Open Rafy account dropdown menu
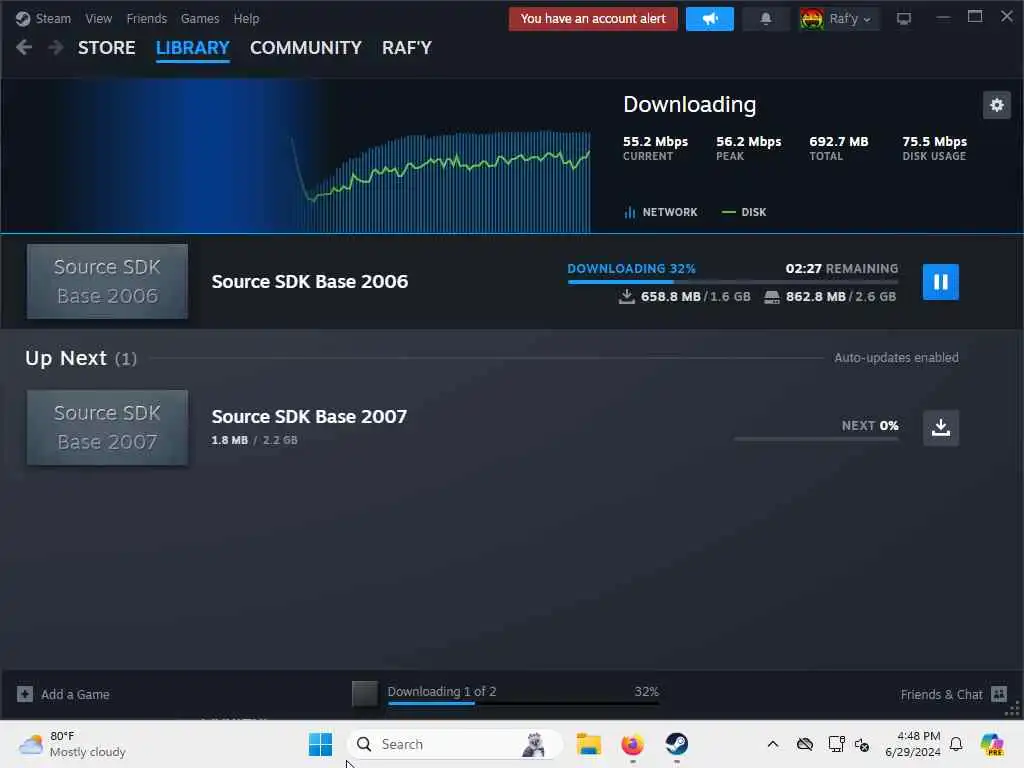The width and height of the screenshot is (1024, 768). click(x=850, y=19)
